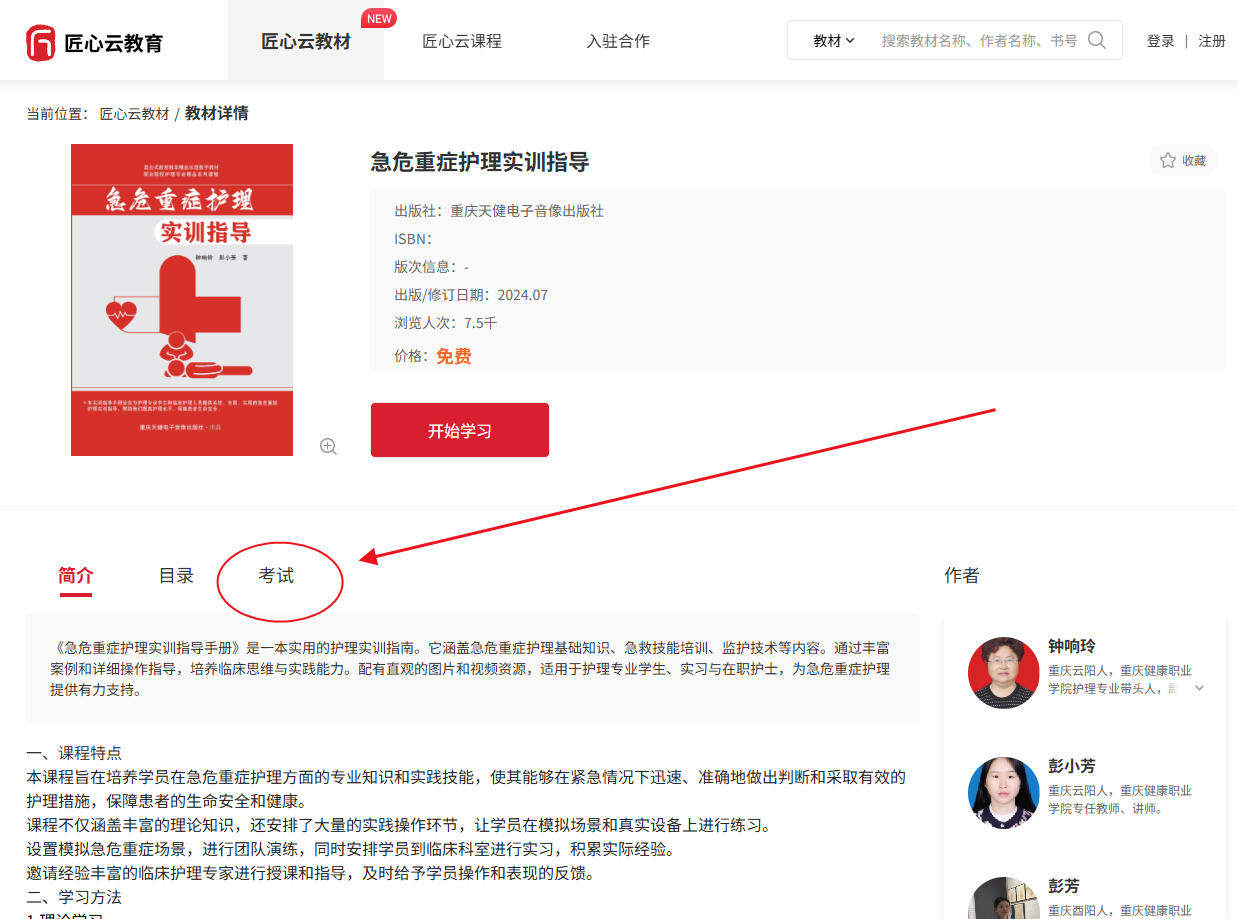Viewport: 1238px width, 919px height.
Task: Open the 教材 search type dropdown
Action: click(x=834, y=41)
